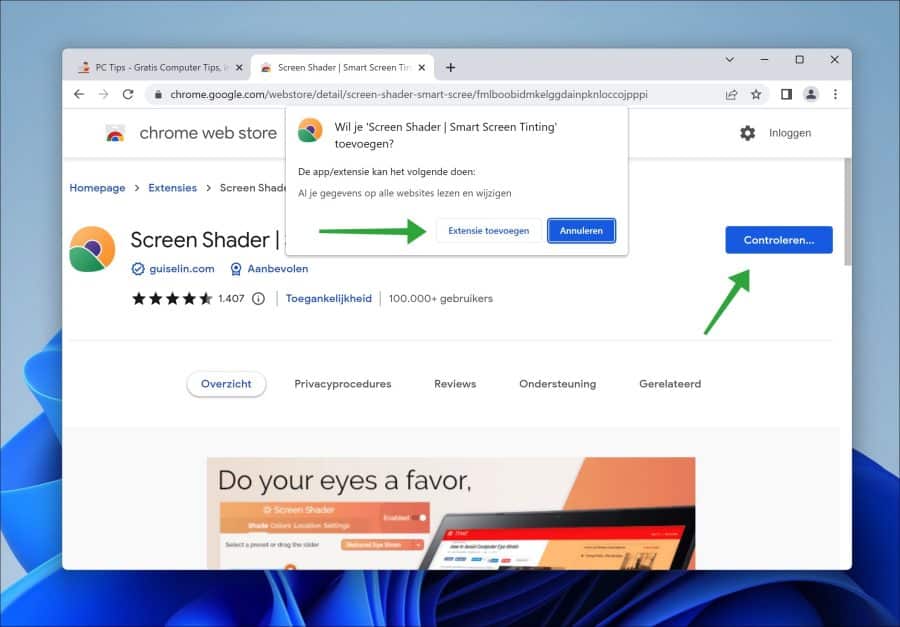Follow the Extensies breadcrumb link

(x=172, y=188)
